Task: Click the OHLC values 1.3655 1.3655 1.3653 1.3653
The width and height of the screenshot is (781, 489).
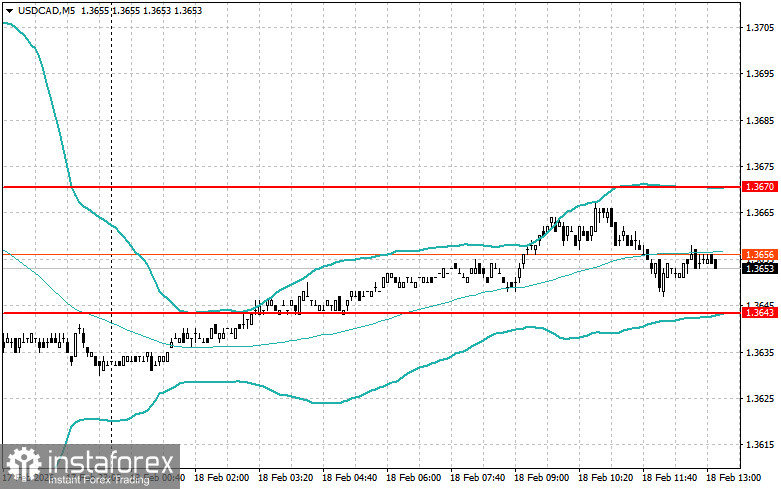Action: (141, 10)
